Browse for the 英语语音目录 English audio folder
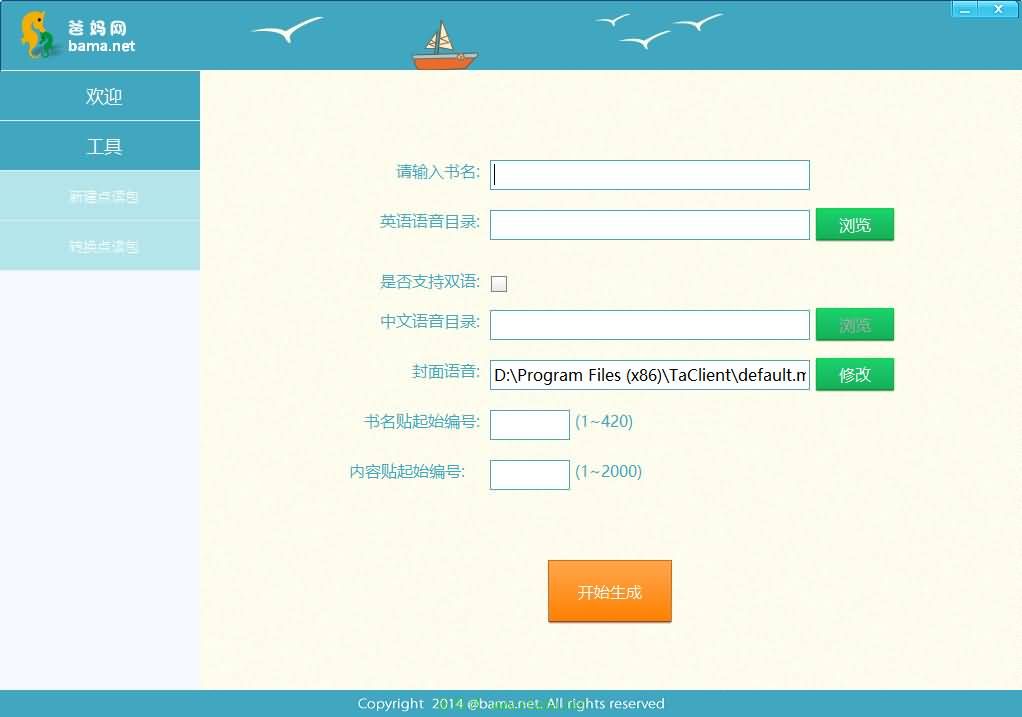 coord(854,225)
